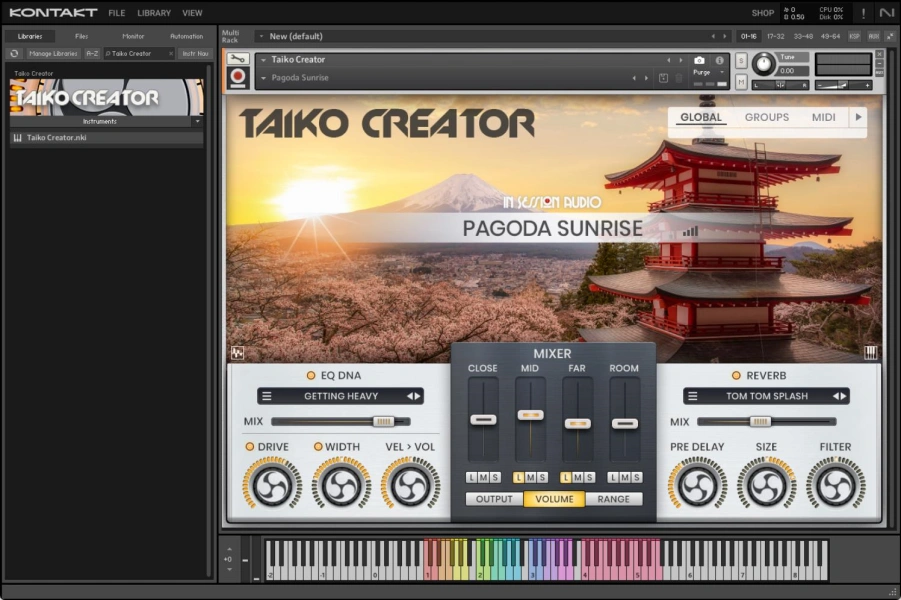Open the LIBRARY menu

[x=154, y=13]
